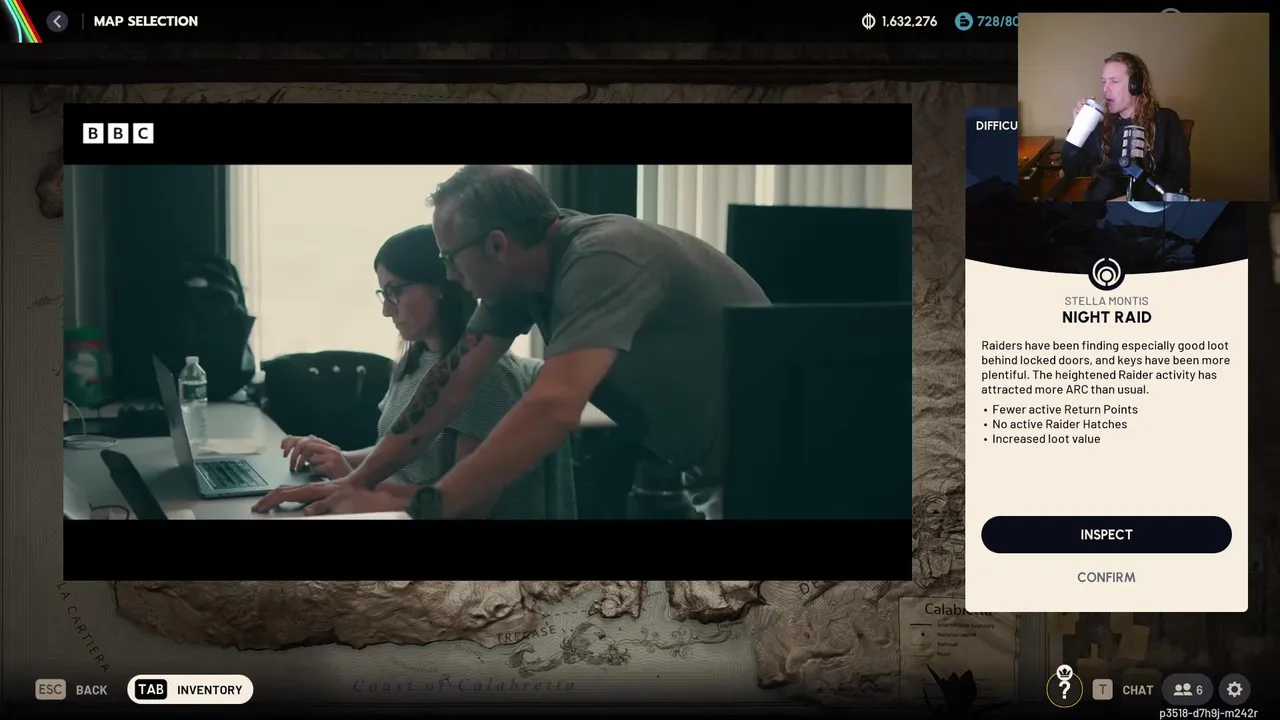Click the STELLA MONTIS label
1280x720 pixels.
[x=1106, y=301]
